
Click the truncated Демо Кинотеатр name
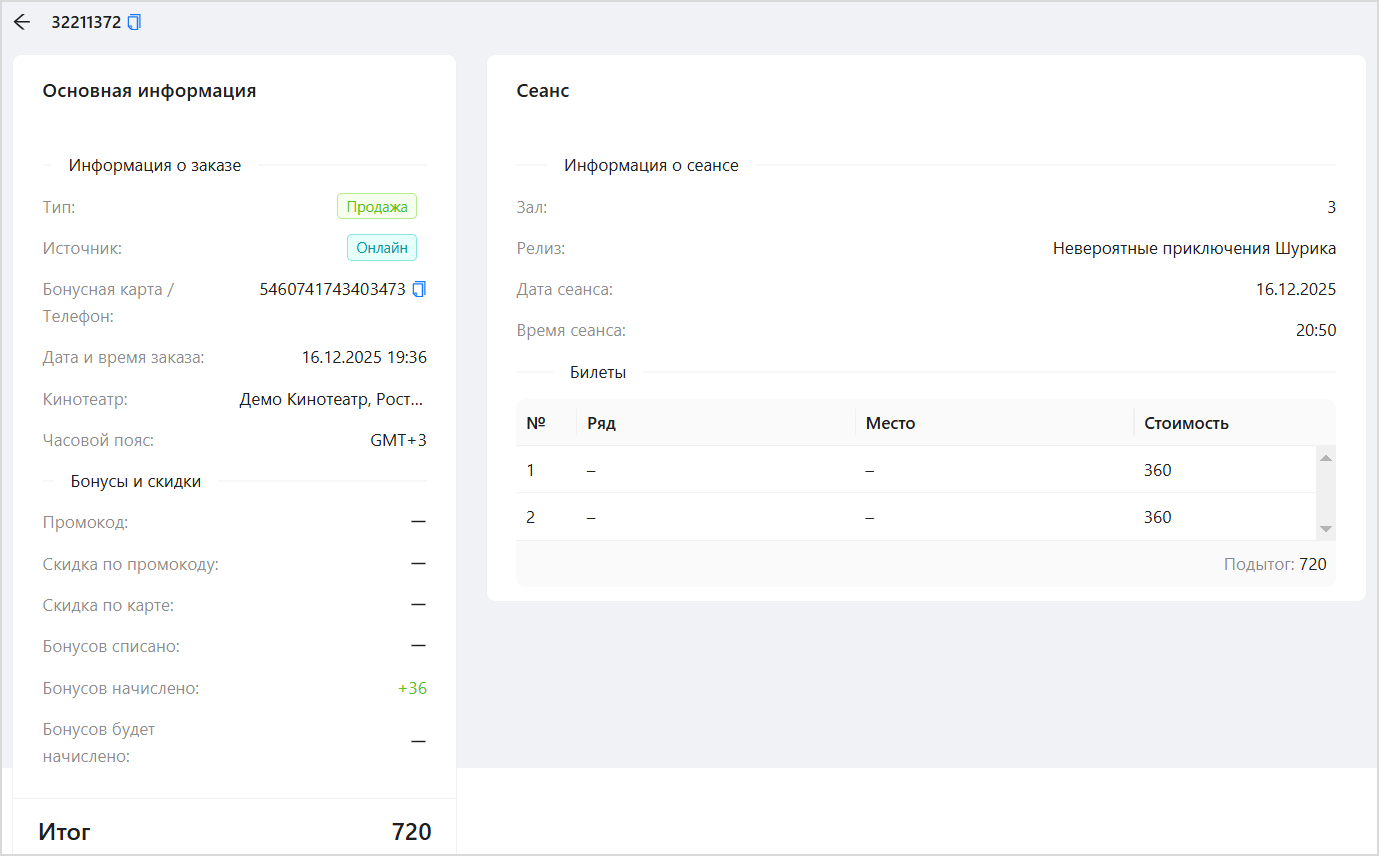[332, 399]
